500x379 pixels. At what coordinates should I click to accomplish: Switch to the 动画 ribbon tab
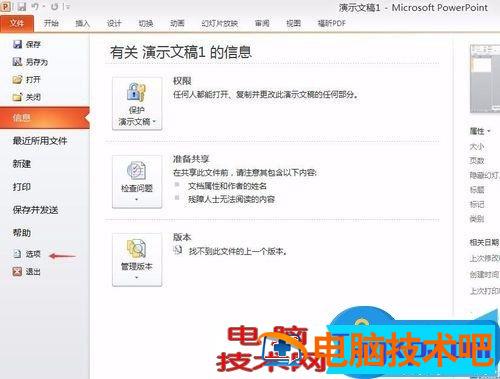click(177, 23)
